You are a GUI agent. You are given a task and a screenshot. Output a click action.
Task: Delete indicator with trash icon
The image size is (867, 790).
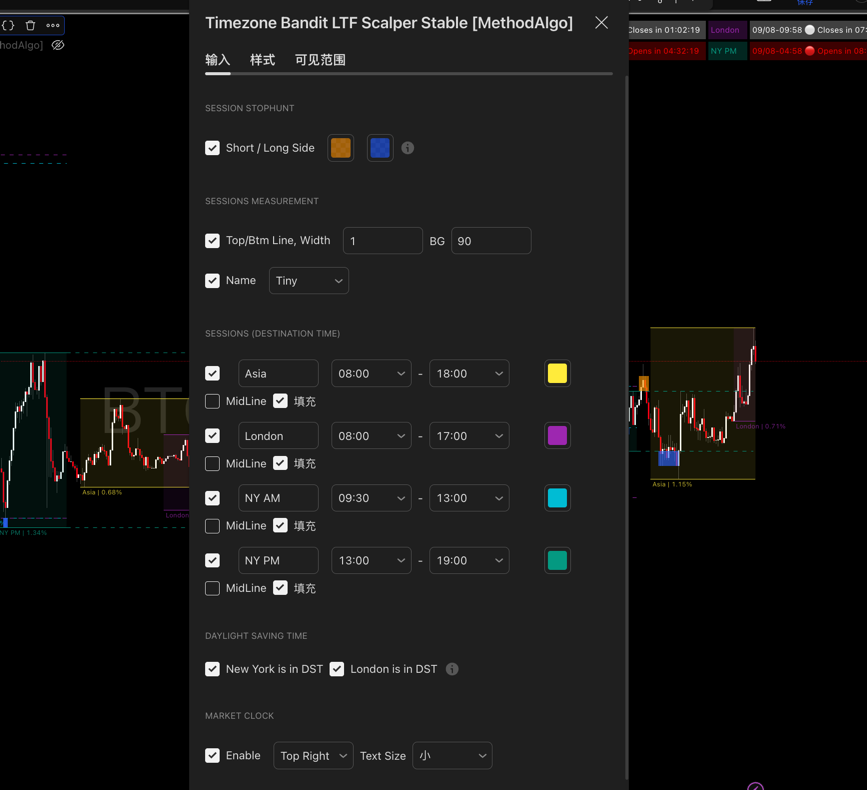30,25
